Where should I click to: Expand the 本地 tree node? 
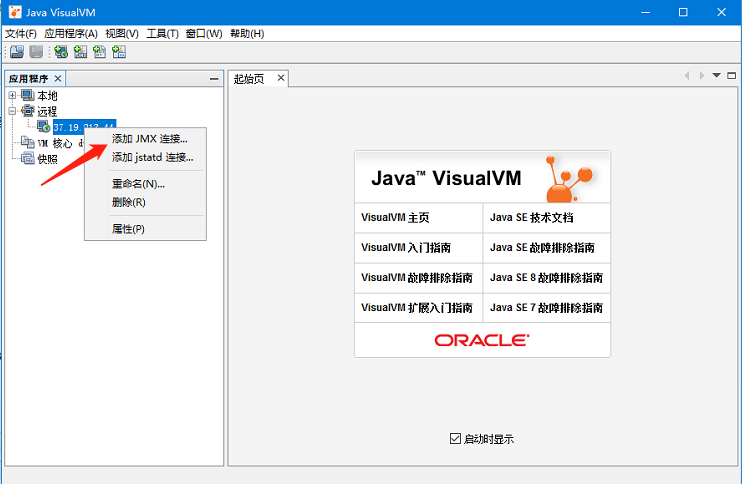[x=12, y=96]
